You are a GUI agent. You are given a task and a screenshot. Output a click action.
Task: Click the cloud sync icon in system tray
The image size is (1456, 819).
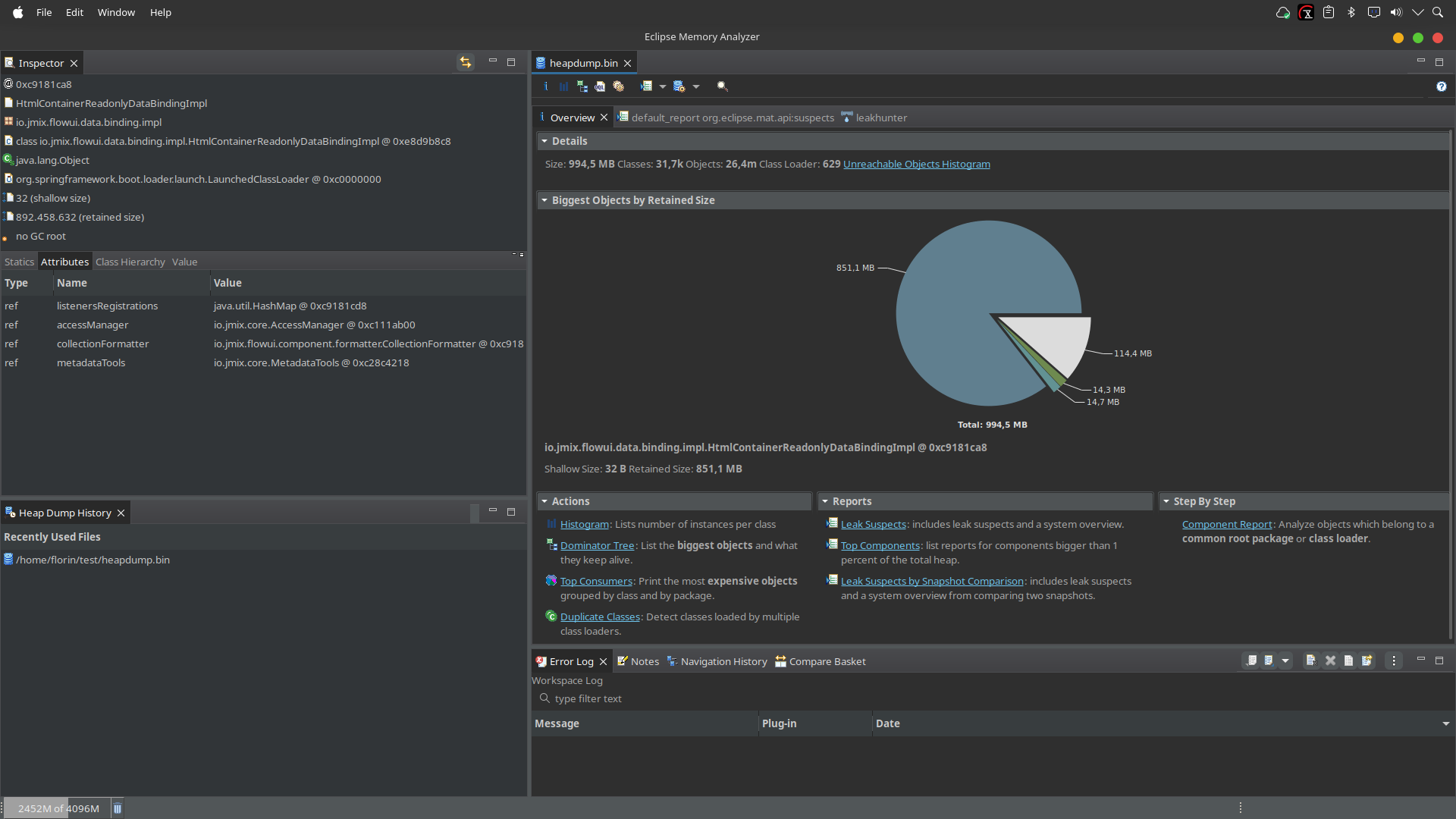[1282, 12]
